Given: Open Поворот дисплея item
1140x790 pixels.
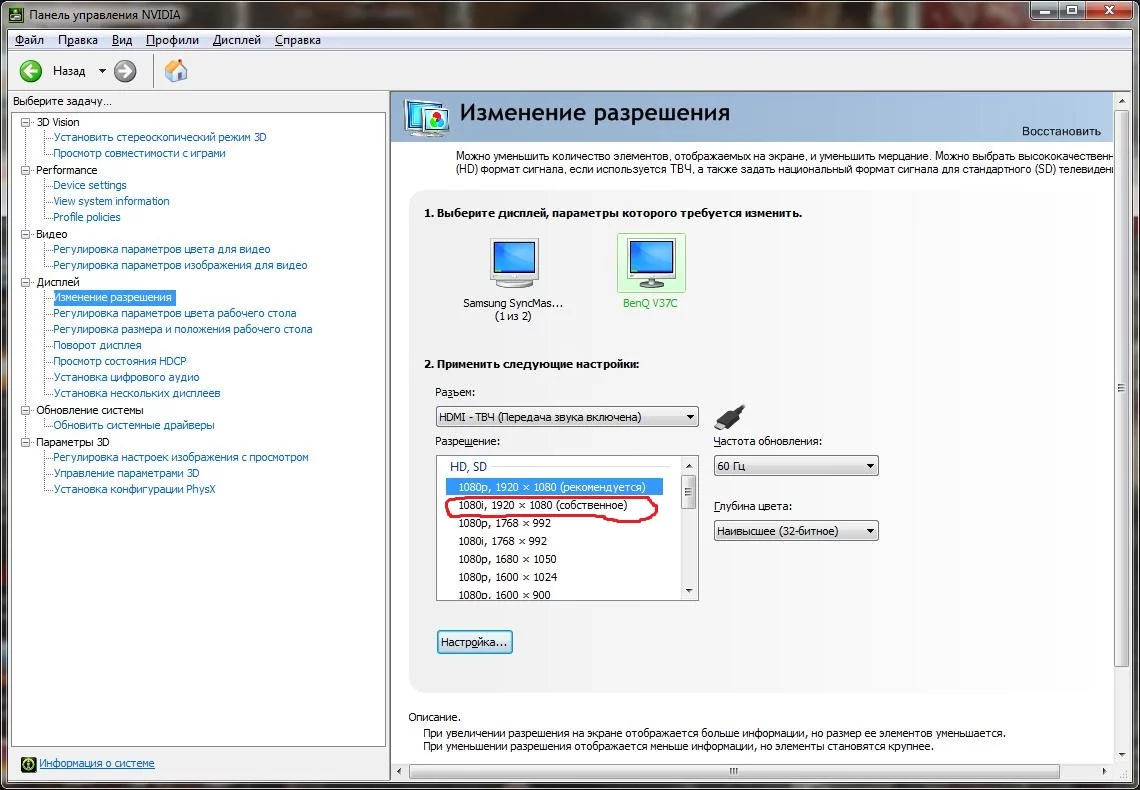Looking at the screenshot, I should point(97,345).
